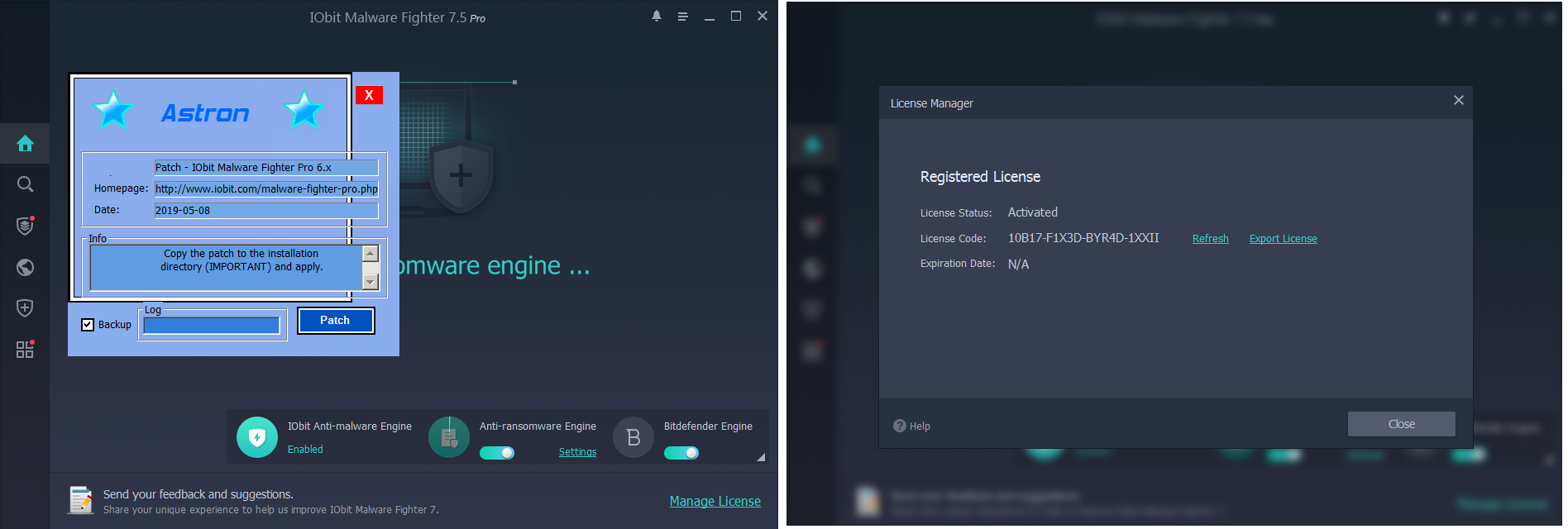Click the Date field showing 2019-05-08

[x=266, y=210]
